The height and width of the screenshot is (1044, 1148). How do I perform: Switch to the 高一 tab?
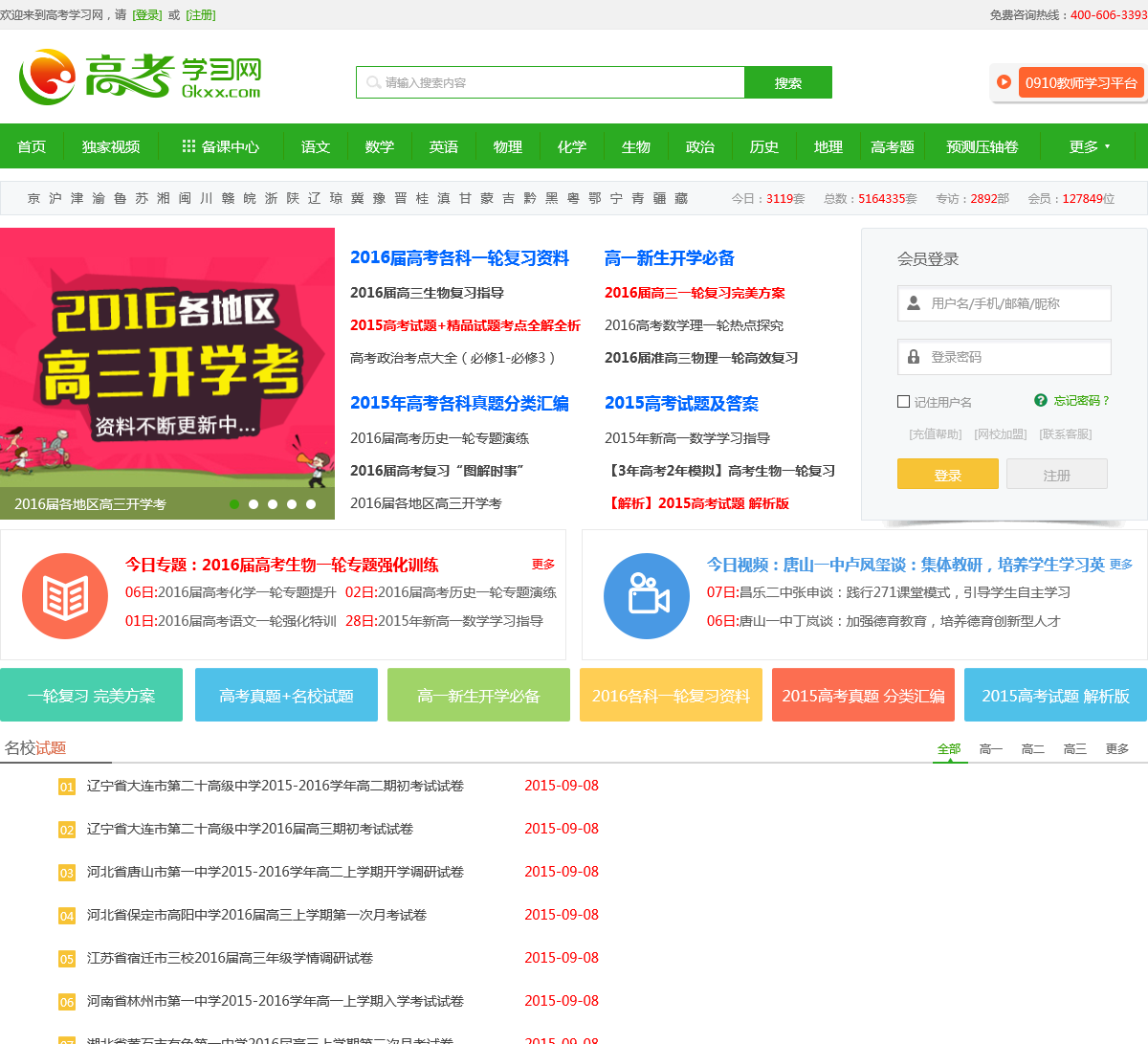coord(991,749)
